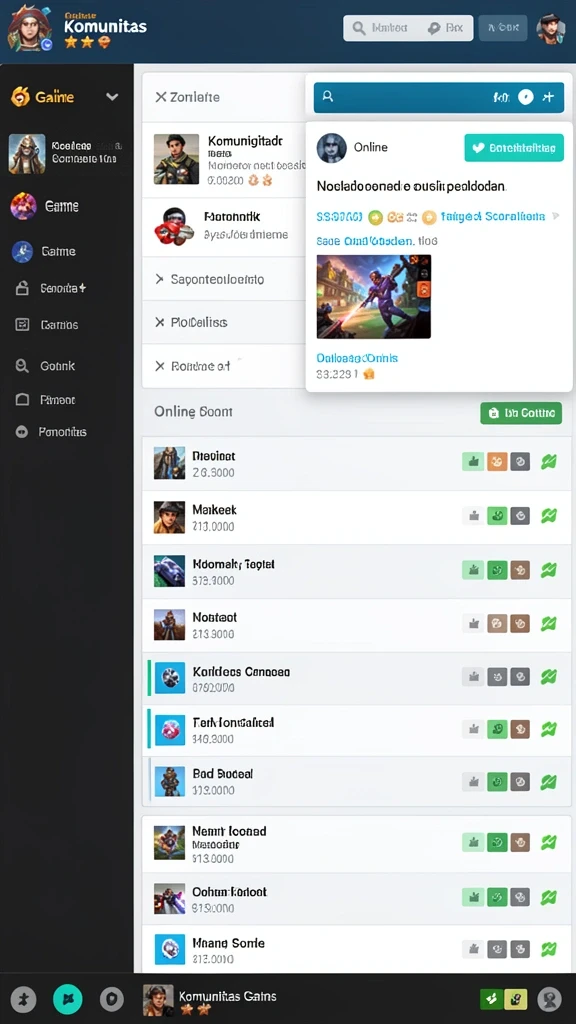Click share arrow in Bad Sudeal row

(x=549, y=781)
